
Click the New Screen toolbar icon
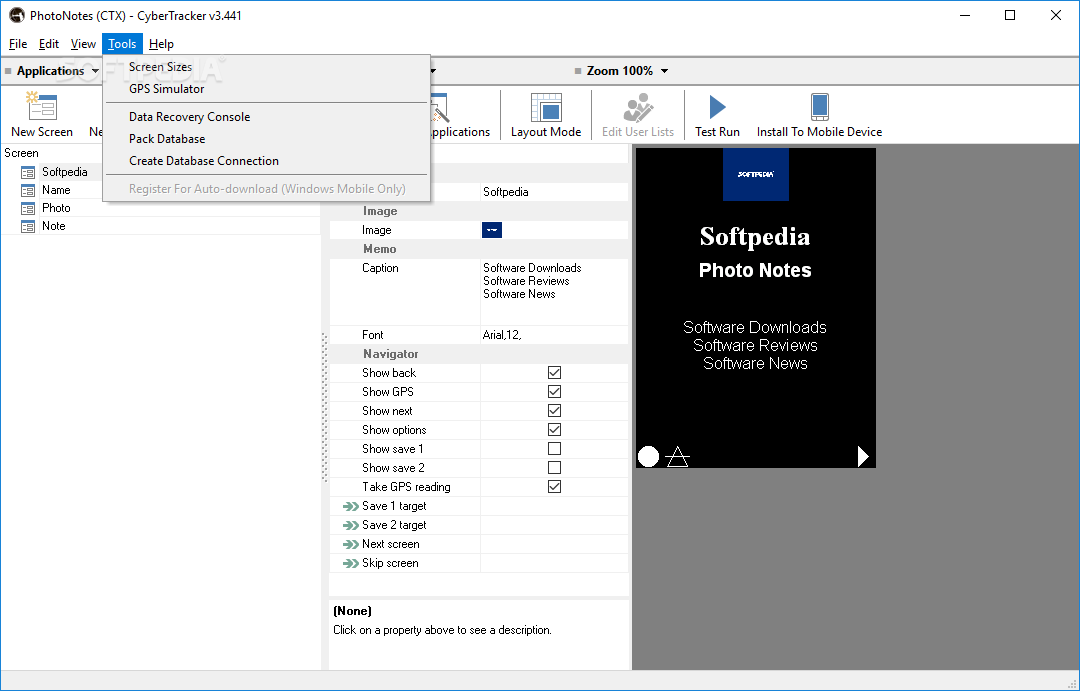[x=41, y=107]
